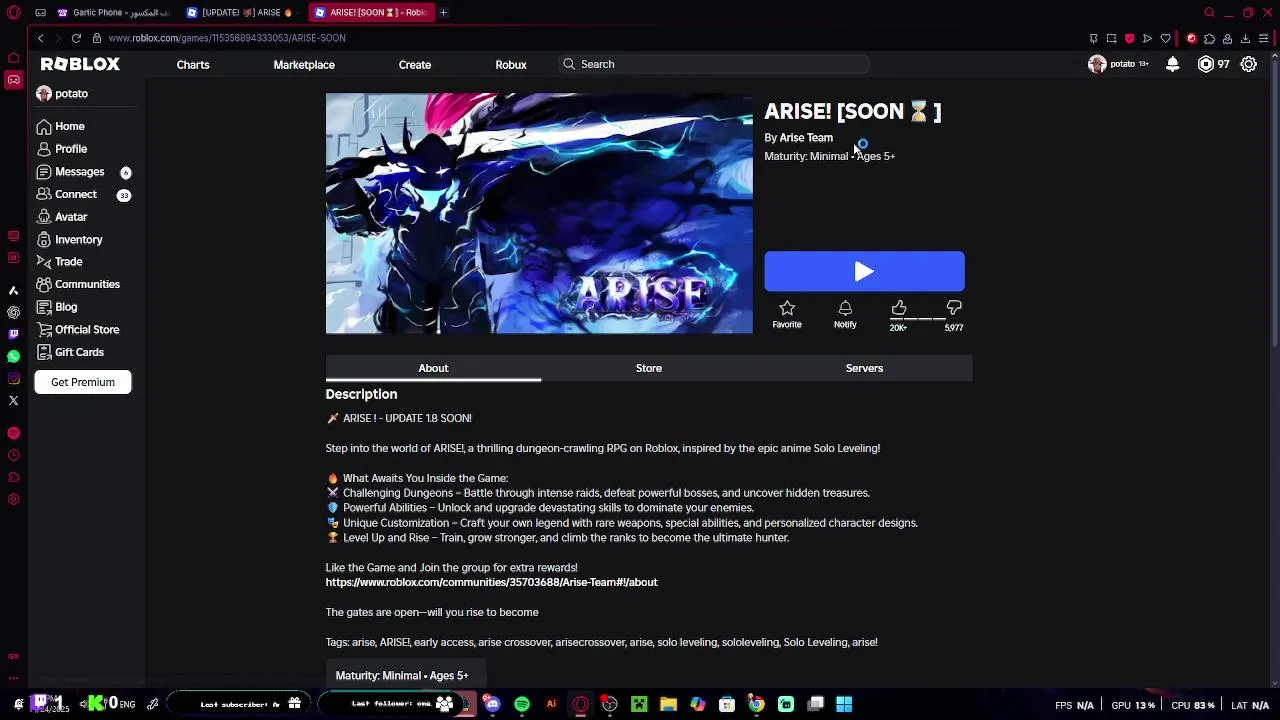Click the ARISE game thumbnail image

point(539,213)
